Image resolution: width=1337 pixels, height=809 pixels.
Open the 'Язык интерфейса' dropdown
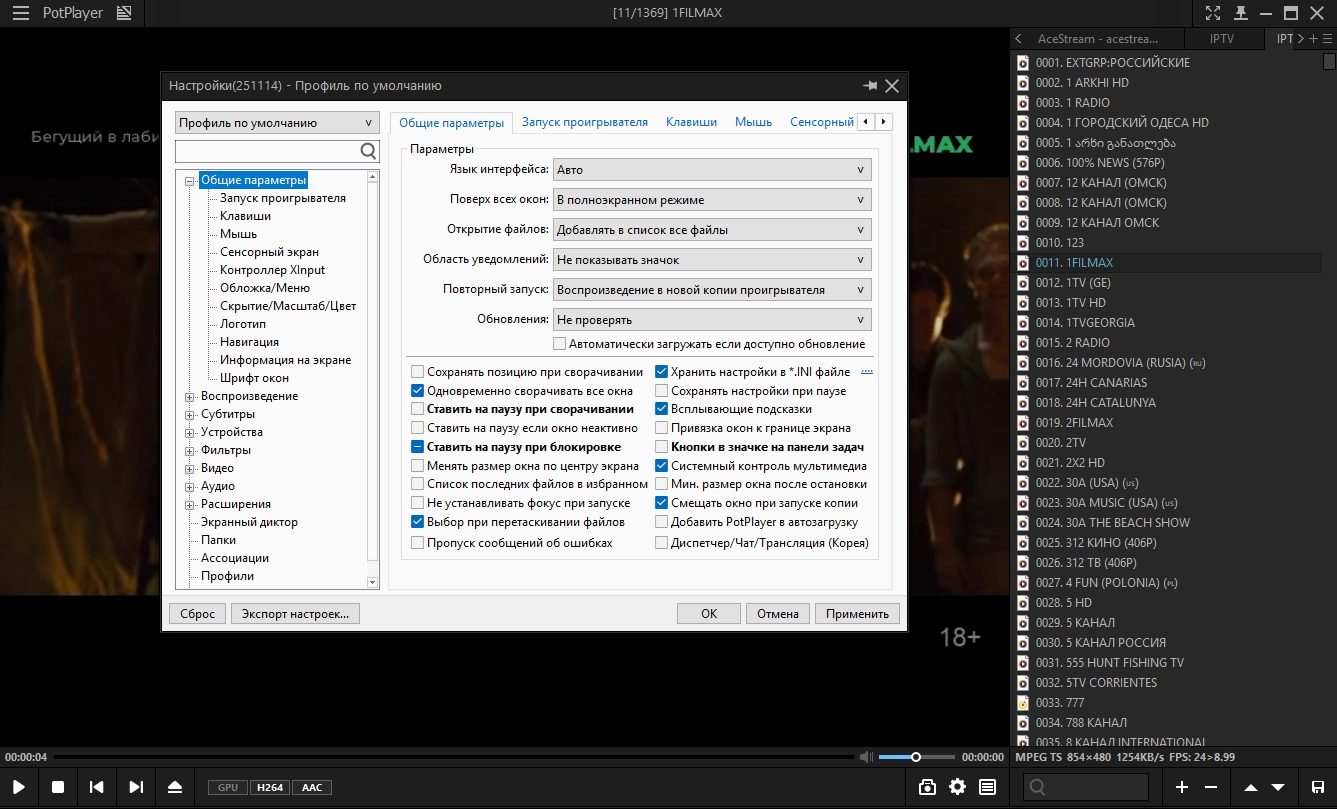click(x=712, y=170)
